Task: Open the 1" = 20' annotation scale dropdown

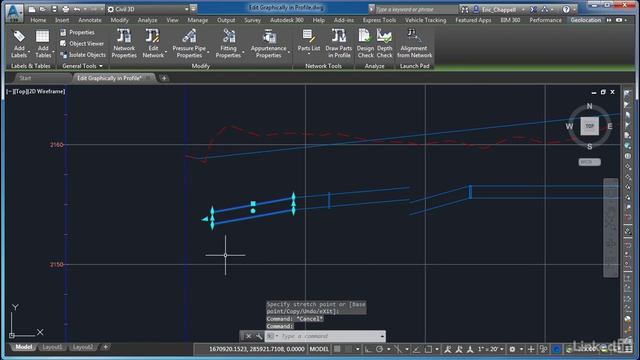Action: tap(491, 349)
